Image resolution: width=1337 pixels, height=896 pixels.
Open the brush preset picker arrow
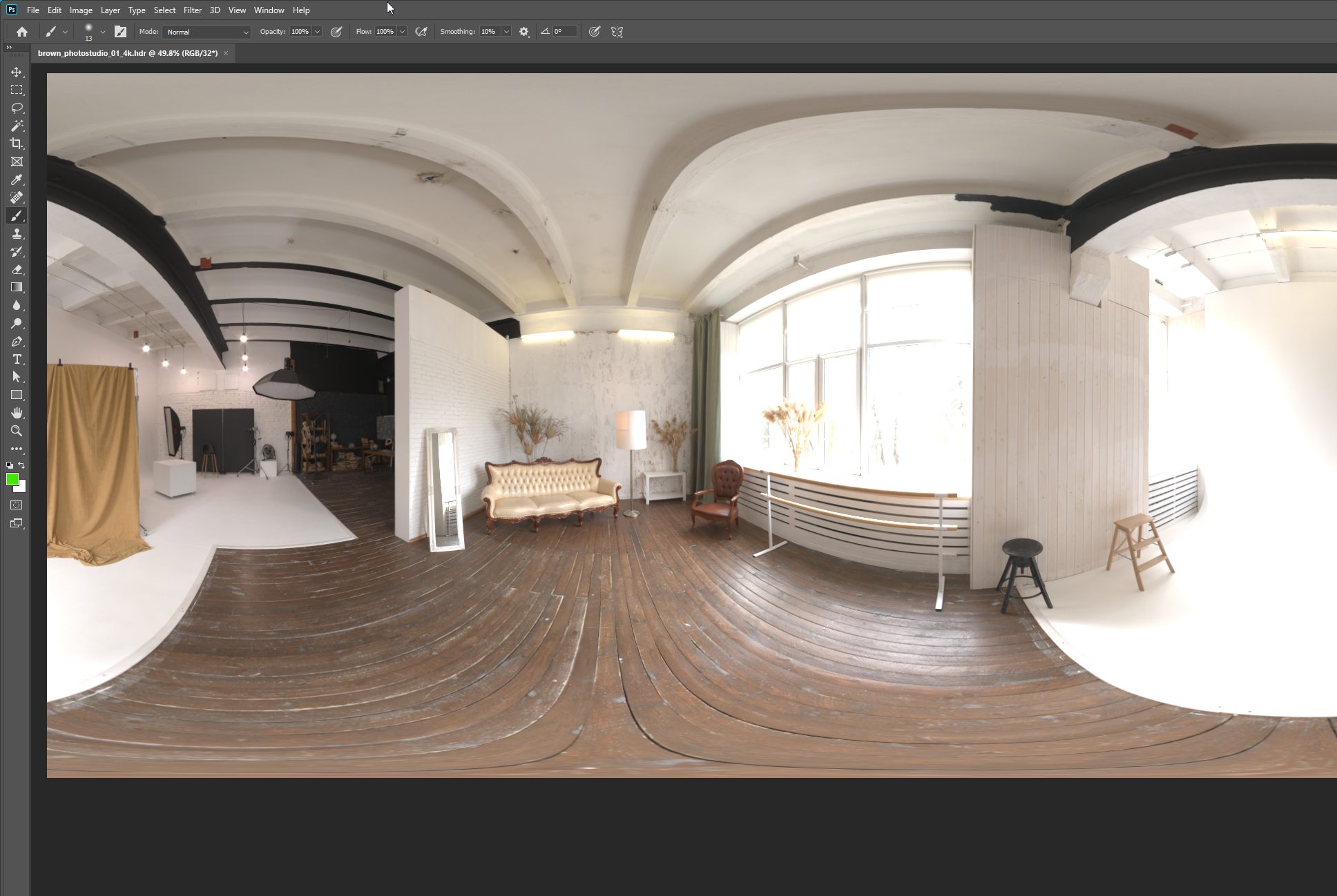point(103,32)
